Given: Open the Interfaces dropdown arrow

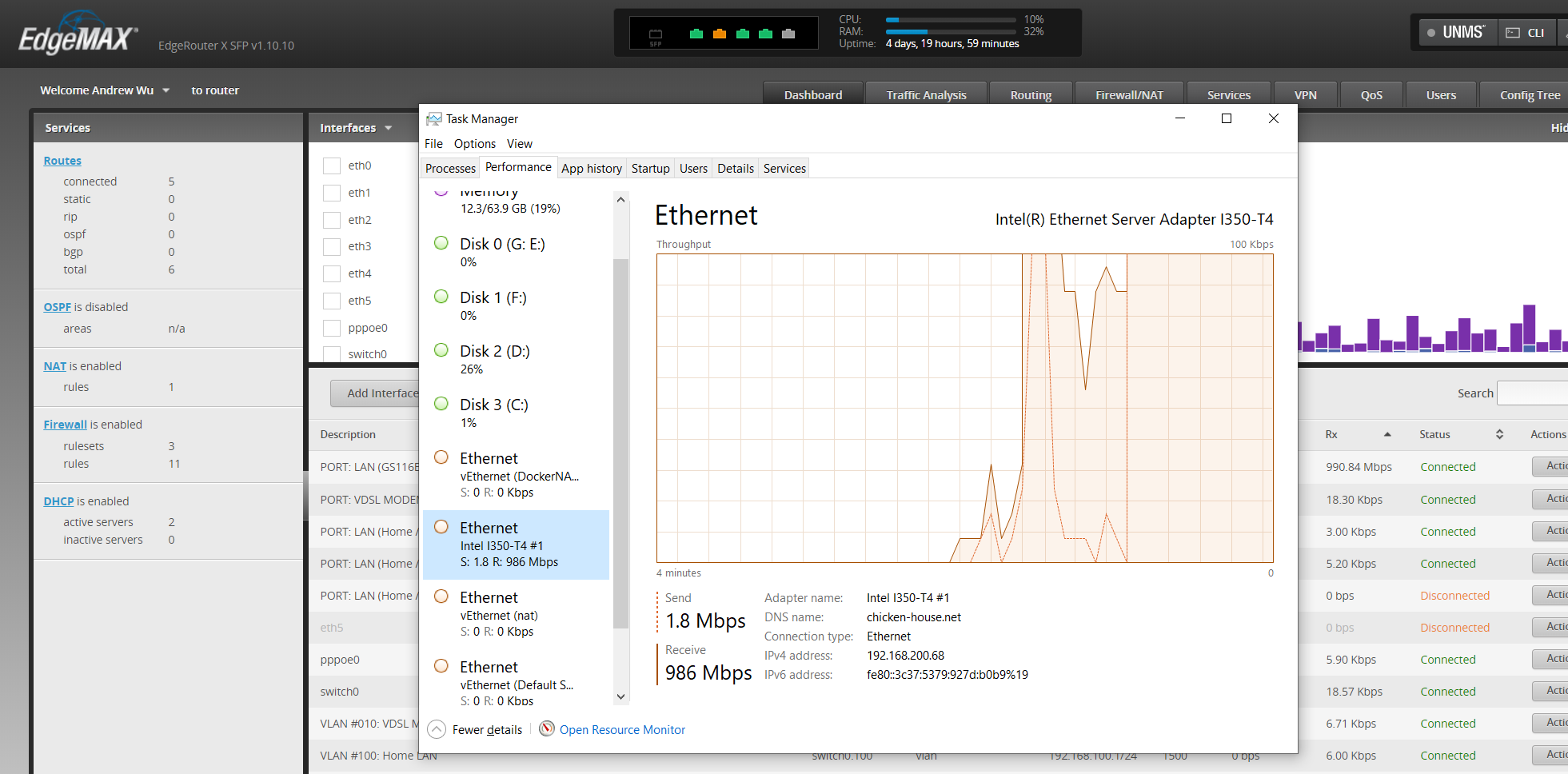Looking at the screenshot, I should click(x=389, y=128).
